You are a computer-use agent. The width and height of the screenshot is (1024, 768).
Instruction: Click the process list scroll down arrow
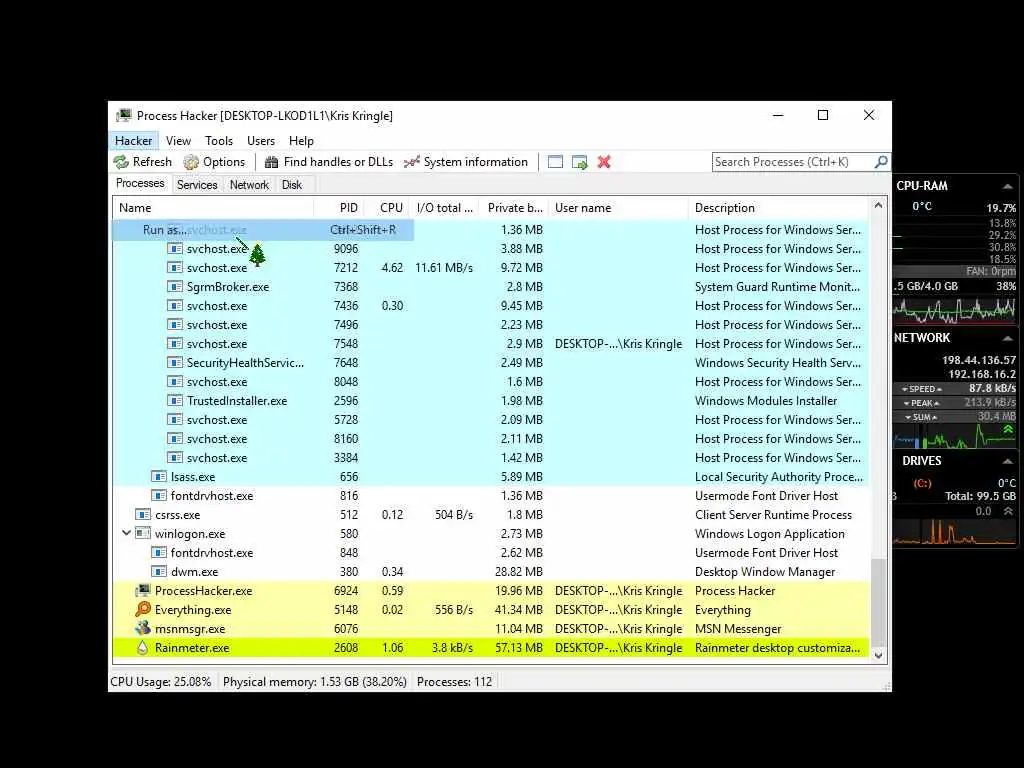click(x=878, y=656)
